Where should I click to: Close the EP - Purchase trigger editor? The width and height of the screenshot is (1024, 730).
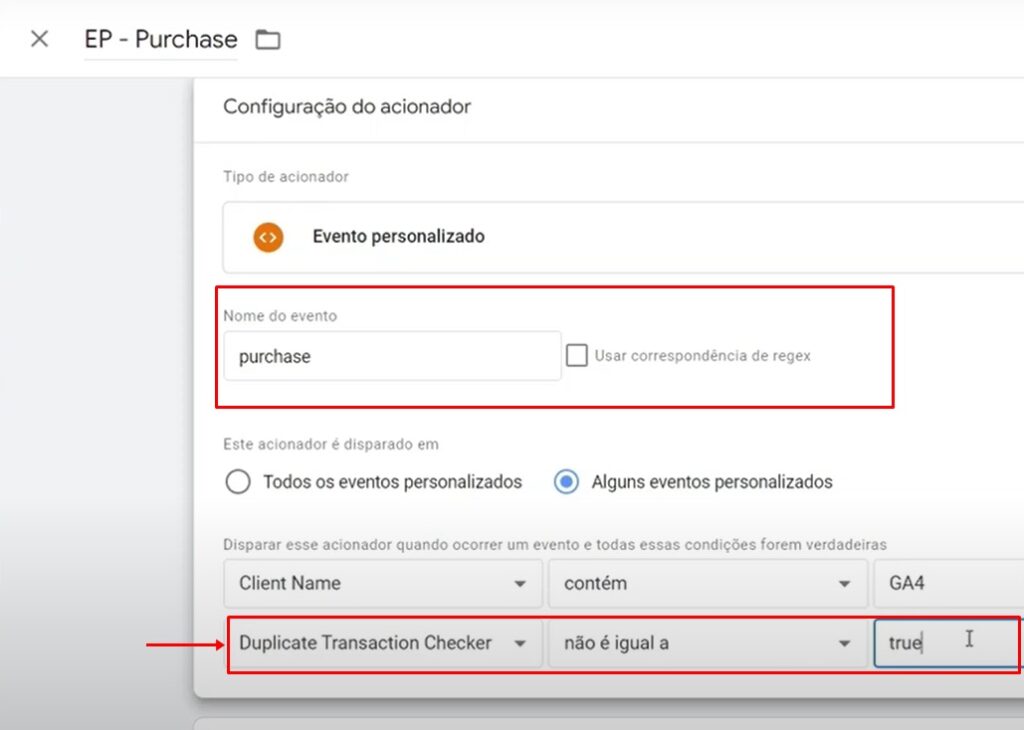tap(39, 39)
